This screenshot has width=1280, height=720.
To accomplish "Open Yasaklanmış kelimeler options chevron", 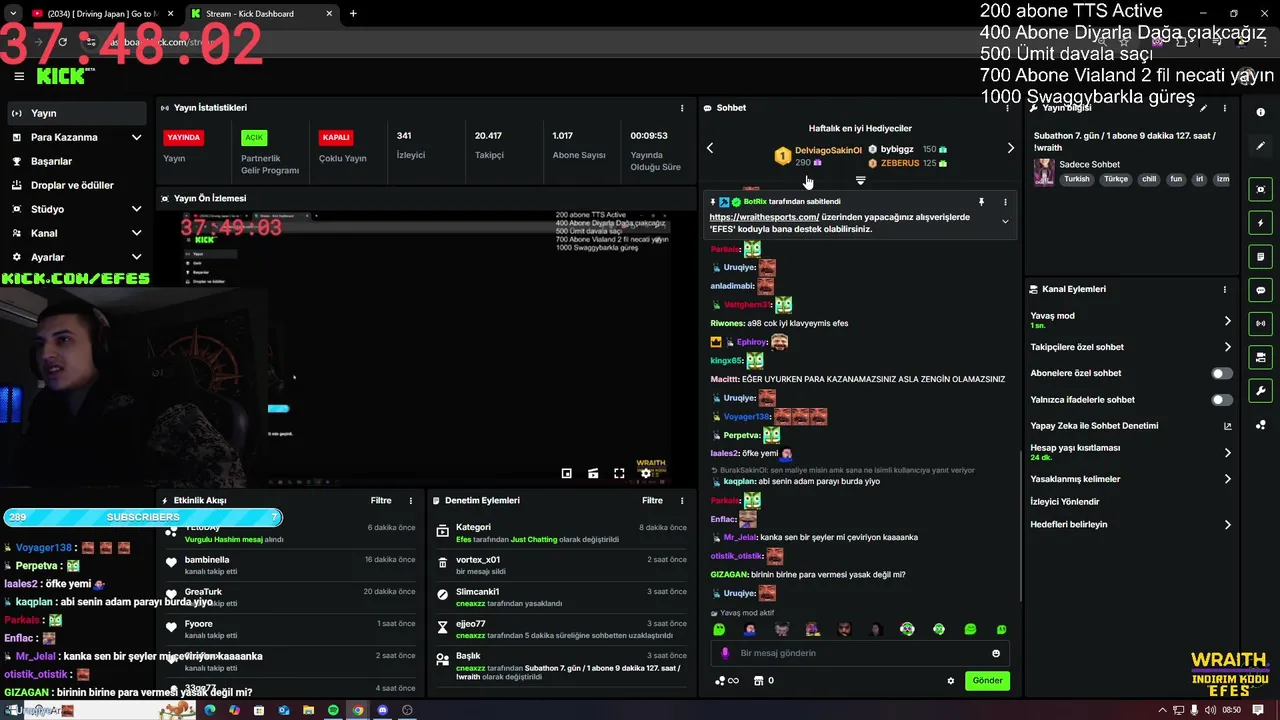I will coord(1227,479).
